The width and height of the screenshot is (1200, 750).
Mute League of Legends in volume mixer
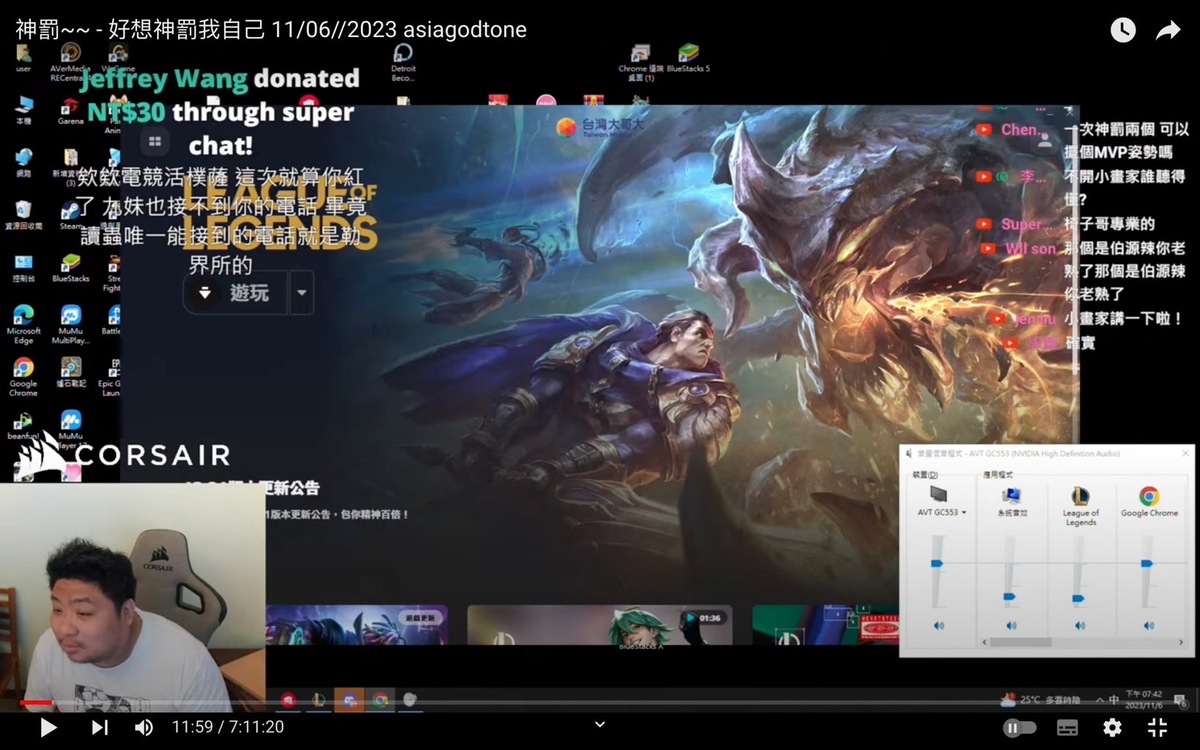coord(1079,625)
